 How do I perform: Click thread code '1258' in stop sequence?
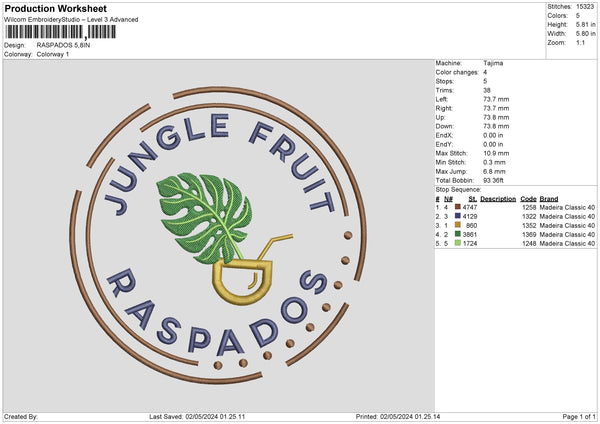(x=529, y=207)
